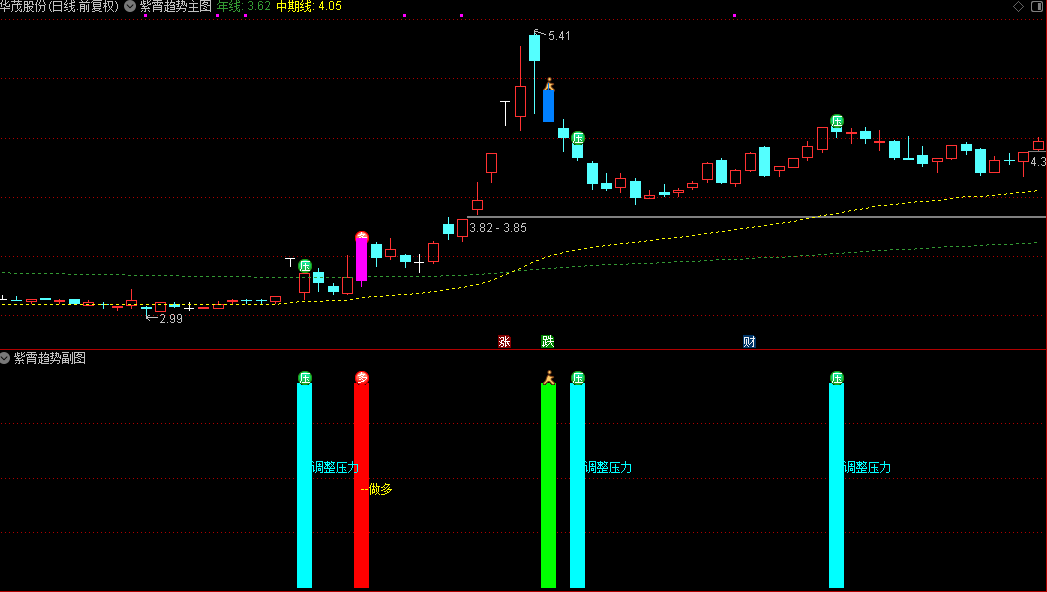This screenshot has height=592, width=1047.
Task: Select the cyan bar next to green bar
Action: pyautogui.click(x=578, y=485)
